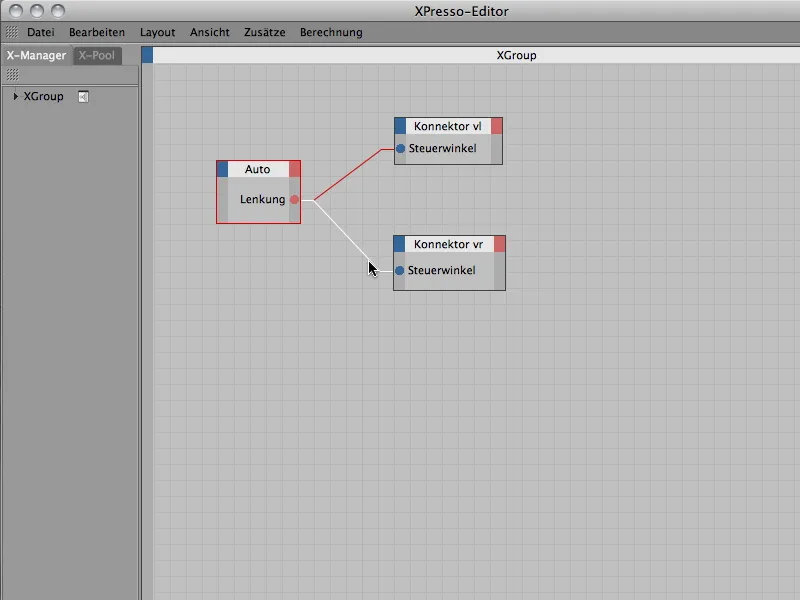Switch to the X-Pool tab

97,55
